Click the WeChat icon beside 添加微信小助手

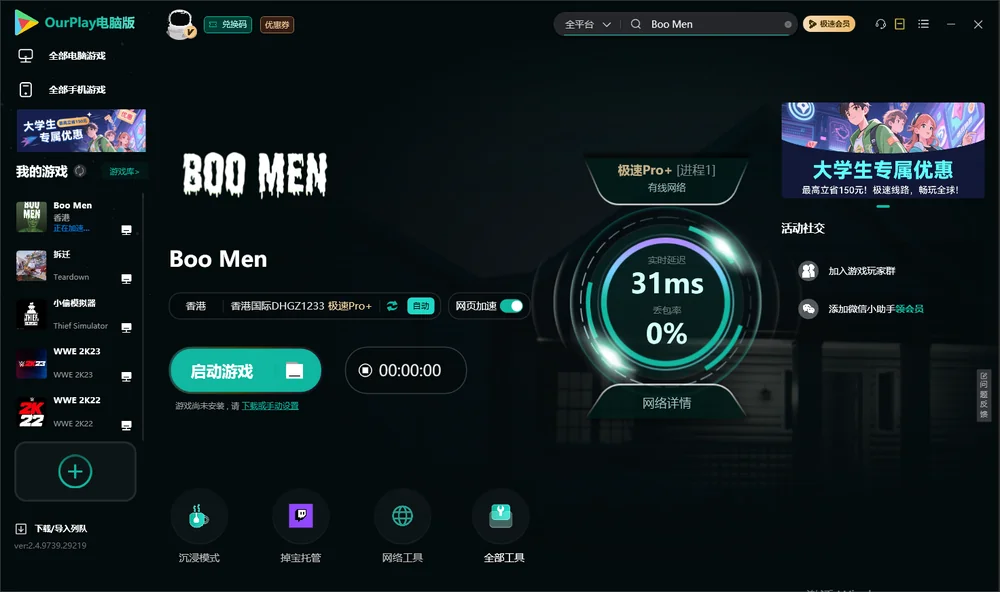(808, 309)
